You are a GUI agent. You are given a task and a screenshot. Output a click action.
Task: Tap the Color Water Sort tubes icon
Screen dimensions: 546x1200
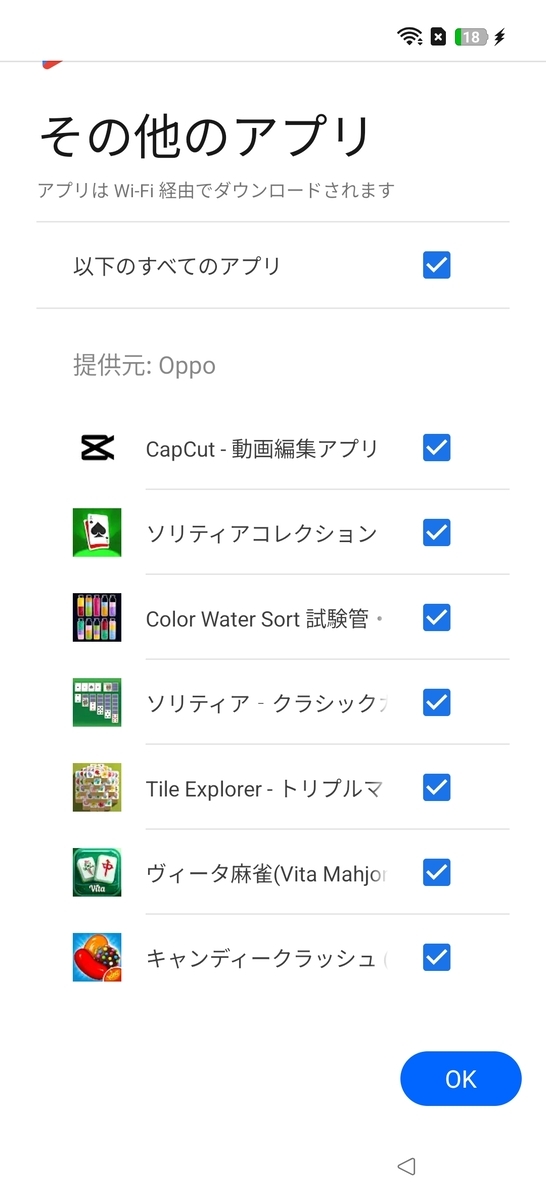(x=97, y=618)
